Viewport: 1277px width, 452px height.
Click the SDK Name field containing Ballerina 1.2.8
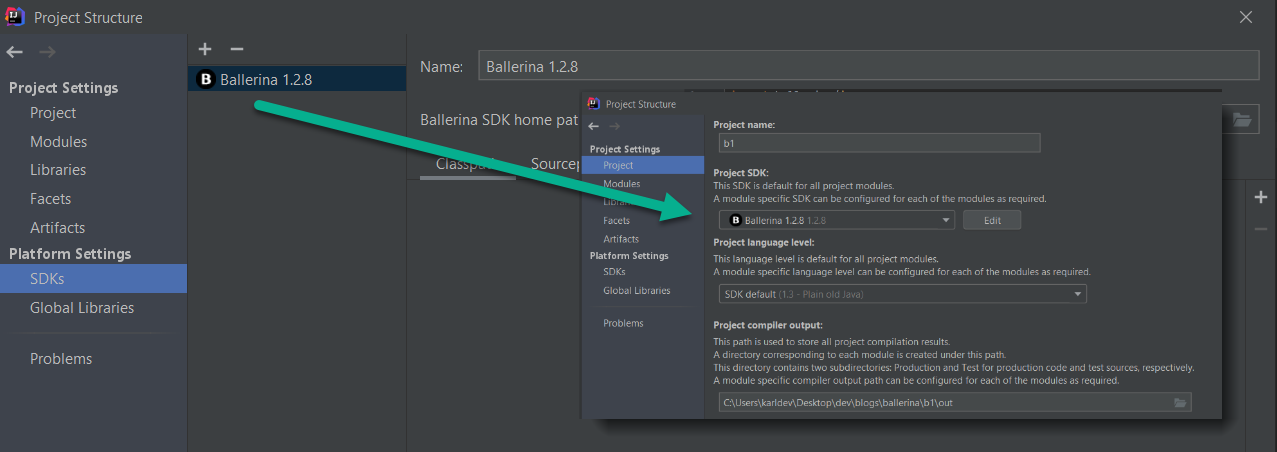[867, 66]
